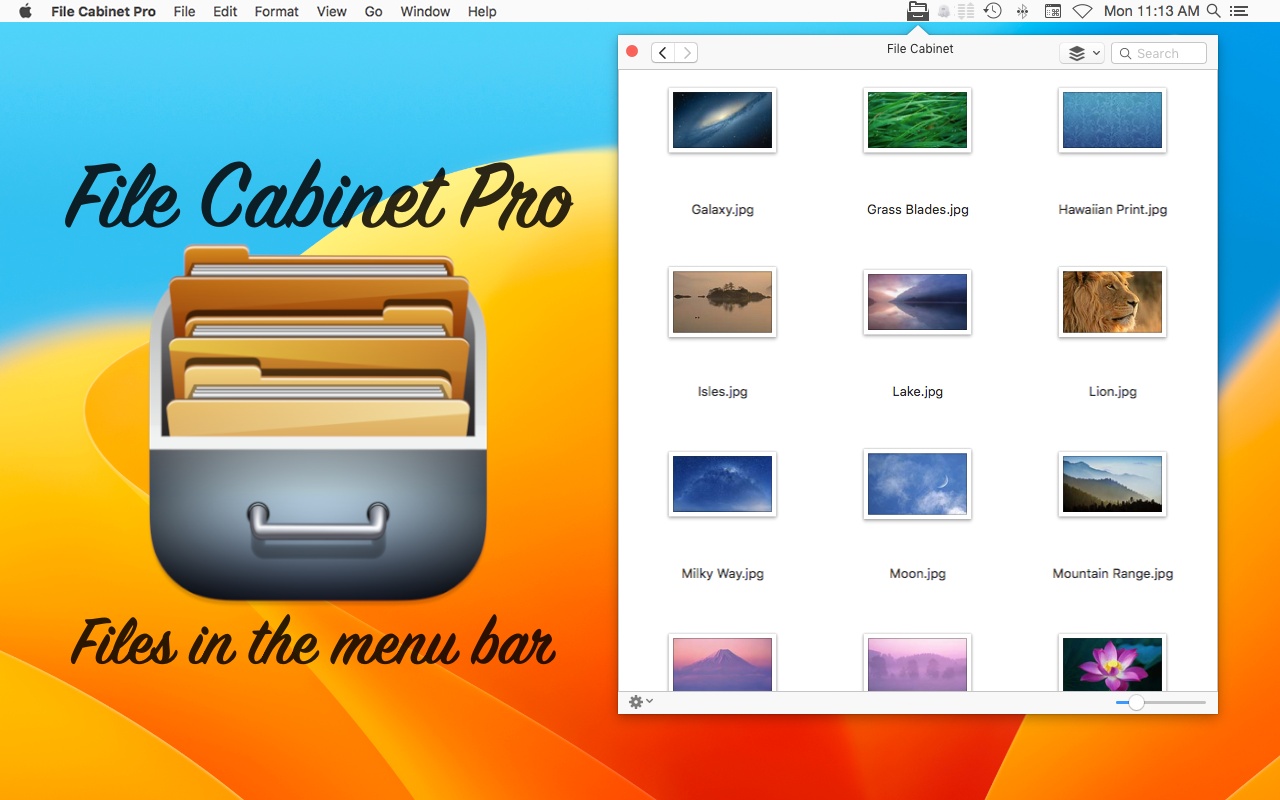Adjust the icon size slider
Screen dimensions: 1280x800
[1160, 703]
